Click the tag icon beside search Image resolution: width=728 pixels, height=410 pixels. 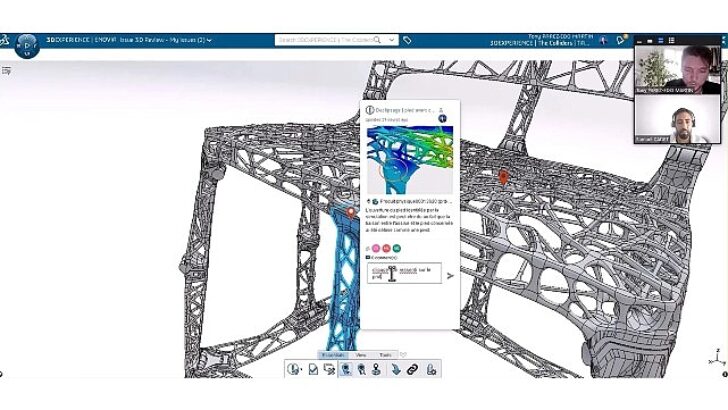(x=408, y=40)
